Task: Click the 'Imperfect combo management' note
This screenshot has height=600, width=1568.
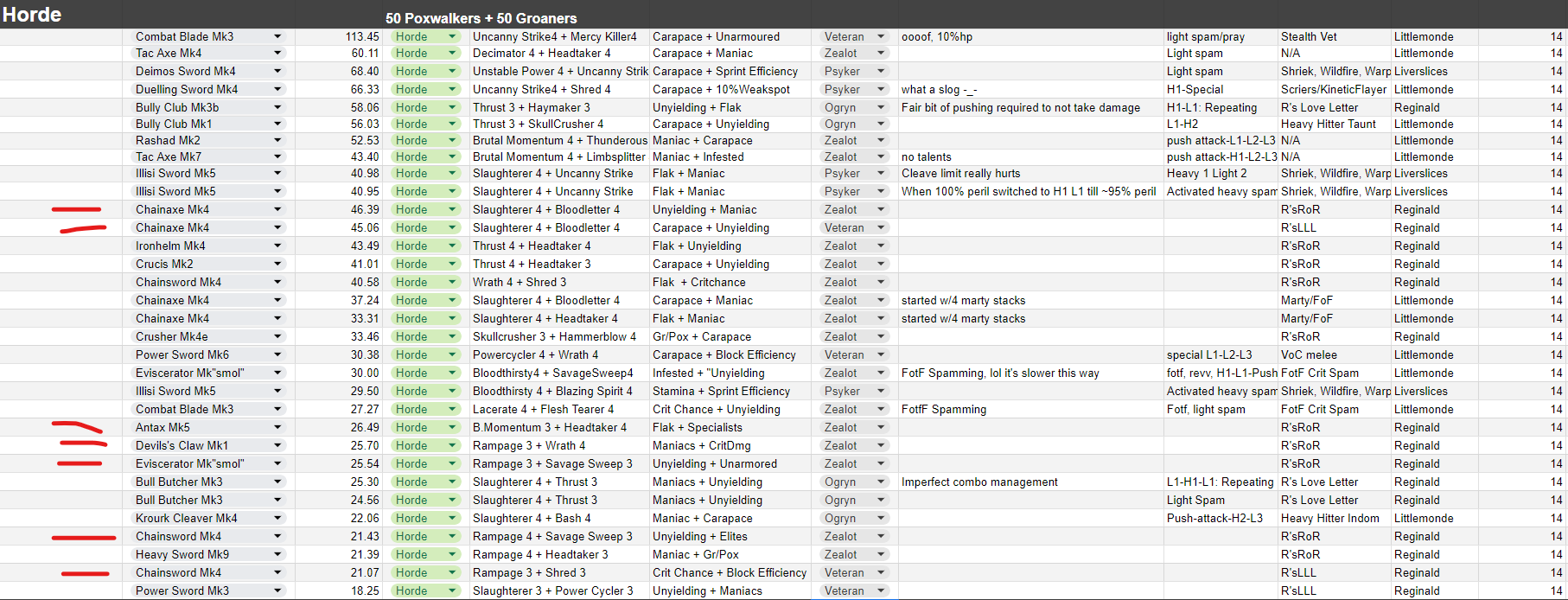Action: point(1030,482)
